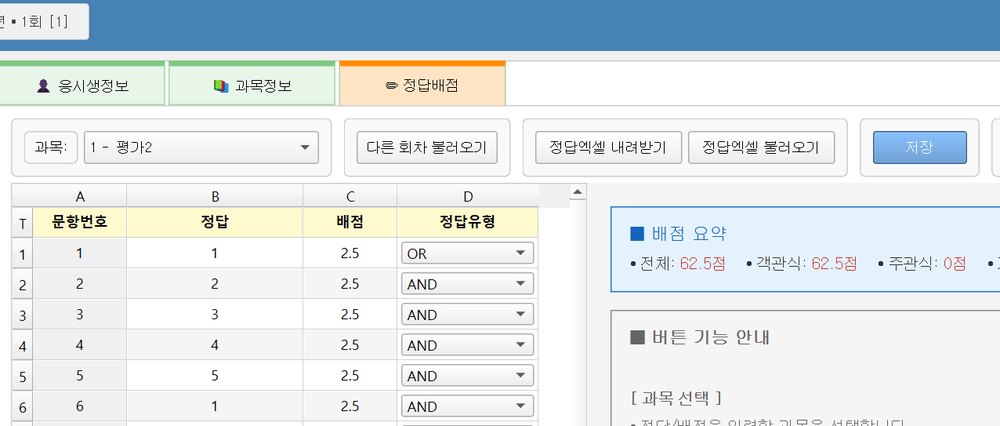Click the 정답 cell in row 2
This screenshot has height=426, width=1000.
(214, 284)
